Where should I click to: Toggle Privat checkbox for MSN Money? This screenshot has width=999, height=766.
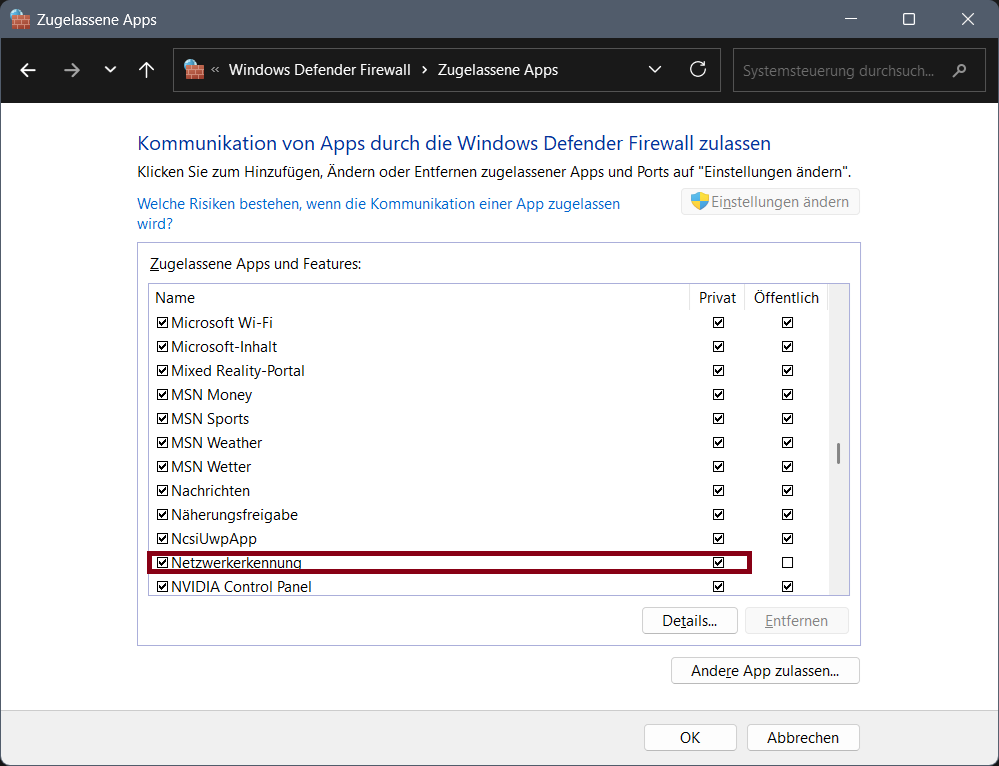point(719,394)
